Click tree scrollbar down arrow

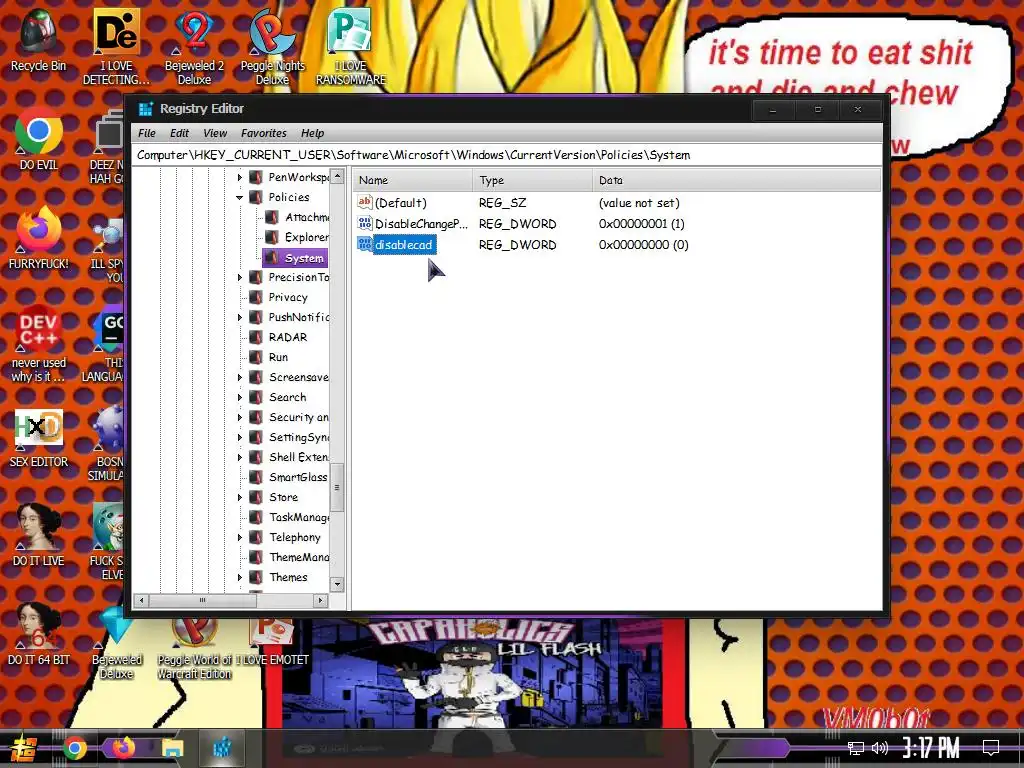coord(337,584)
